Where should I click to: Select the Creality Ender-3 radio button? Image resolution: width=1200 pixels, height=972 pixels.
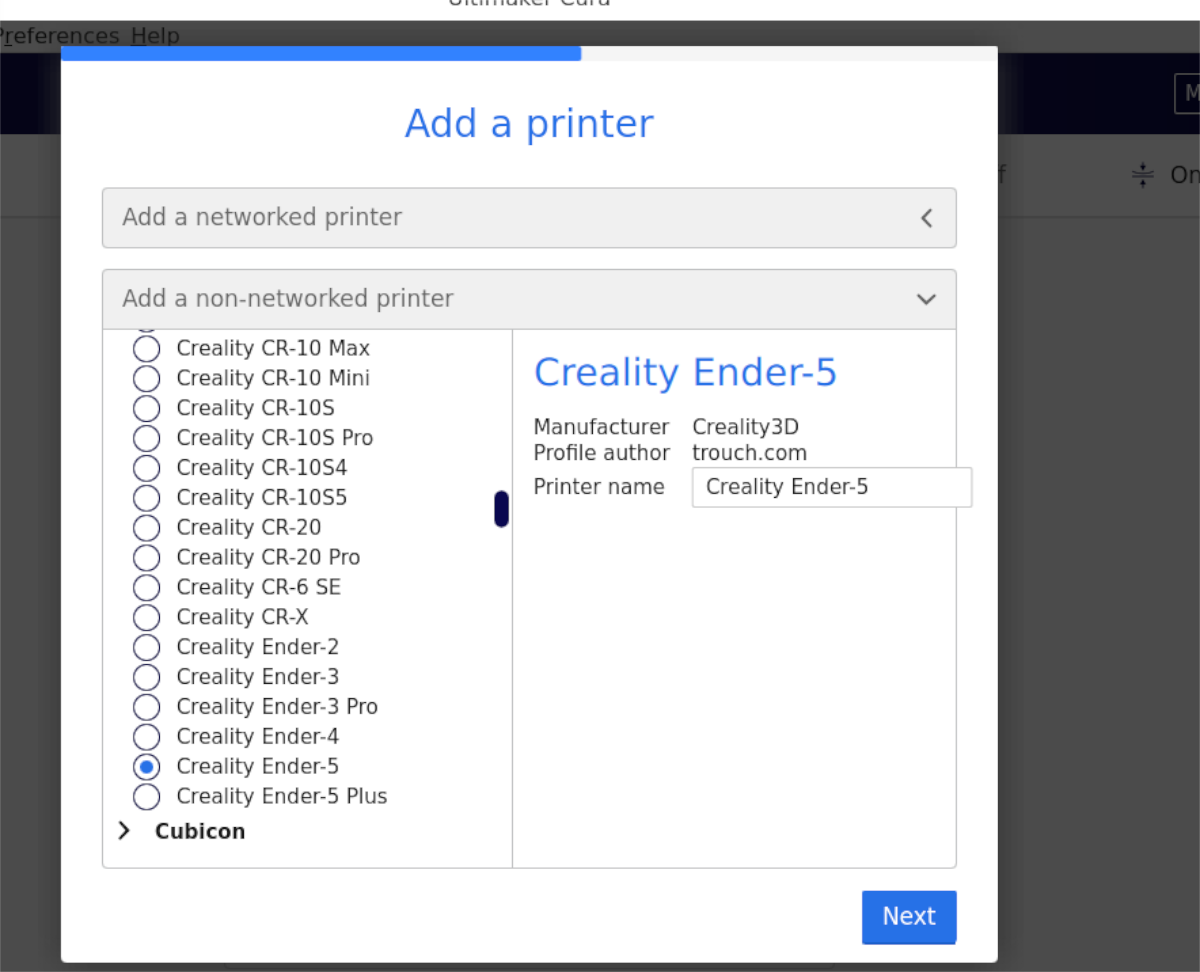pos(147,678)
